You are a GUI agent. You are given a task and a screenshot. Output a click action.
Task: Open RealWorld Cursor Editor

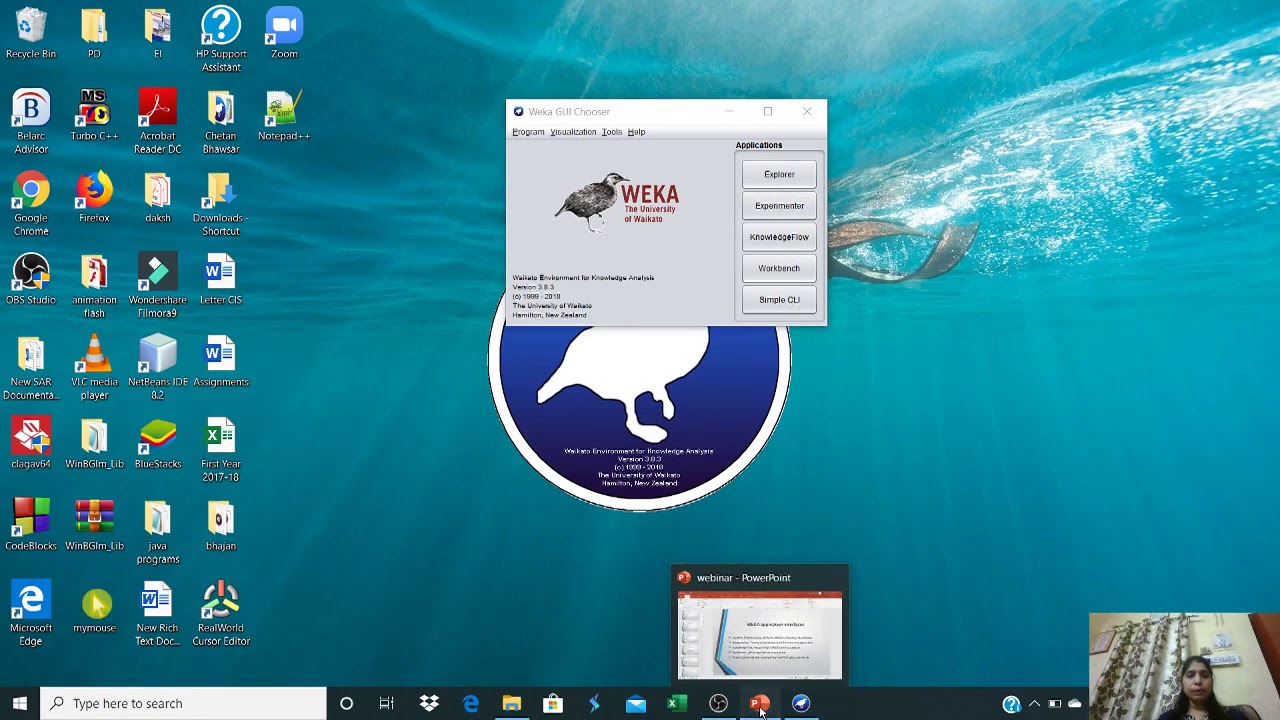click(x=221, y=613)
